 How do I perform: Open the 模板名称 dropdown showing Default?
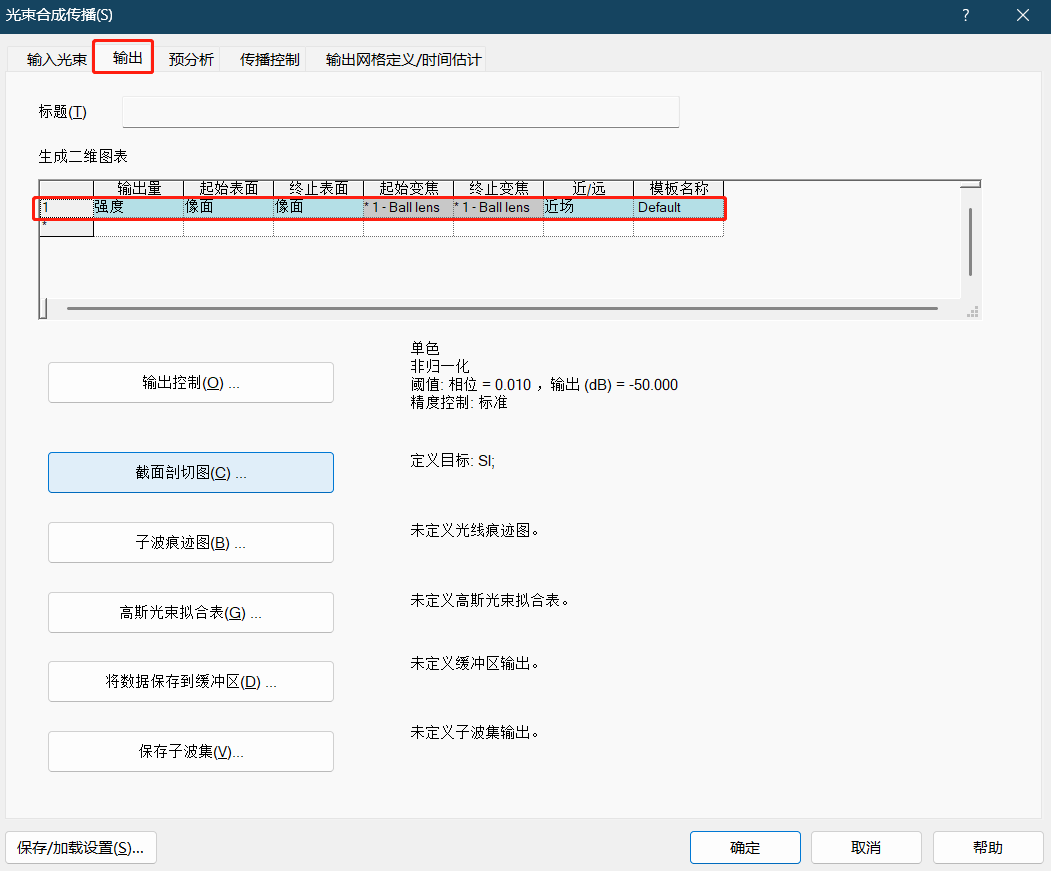[678, 207]
